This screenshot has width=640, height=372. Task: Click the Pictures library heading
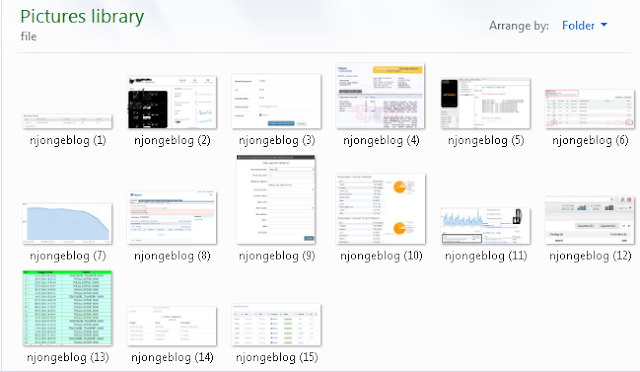coord(82,17)
